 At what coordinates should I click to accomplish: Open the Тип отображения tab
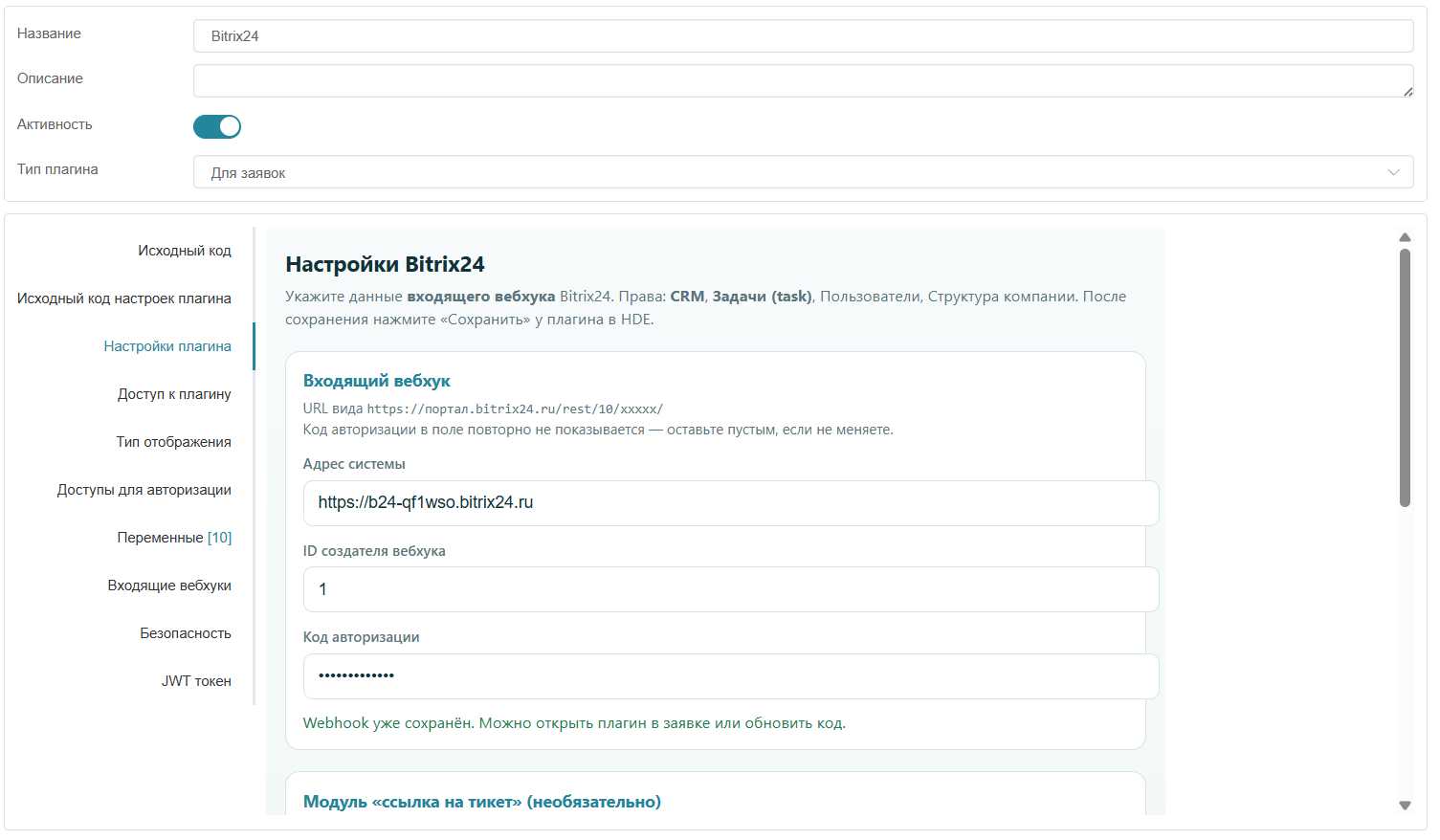click(x=174, y=442)
